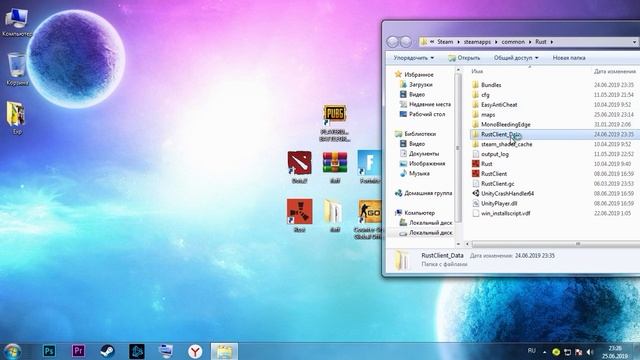The image size is (640, 360).
Task: Open Yandex Browser from the taskbar
Action: [x=195, y=351]
